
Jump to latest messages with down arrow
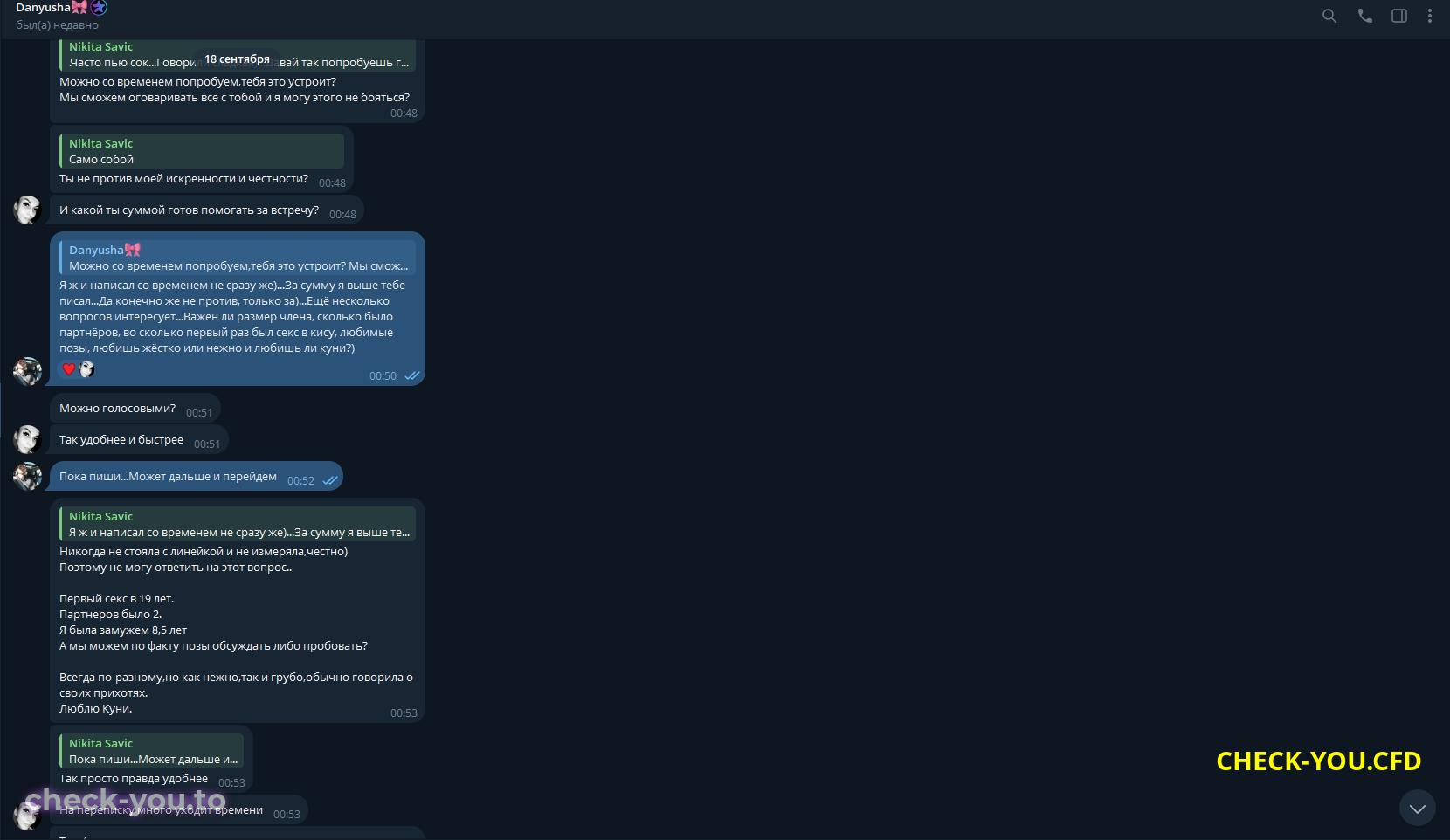pyautogui.click(x=1417, y=809)
